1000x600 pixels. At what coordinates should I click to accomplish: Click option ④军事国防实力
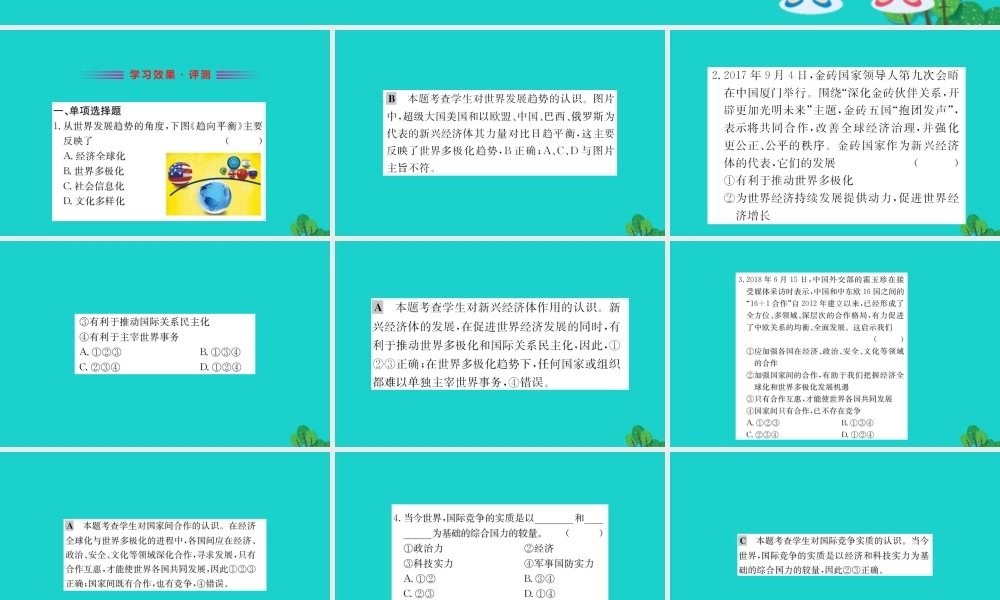click(559, 563)
